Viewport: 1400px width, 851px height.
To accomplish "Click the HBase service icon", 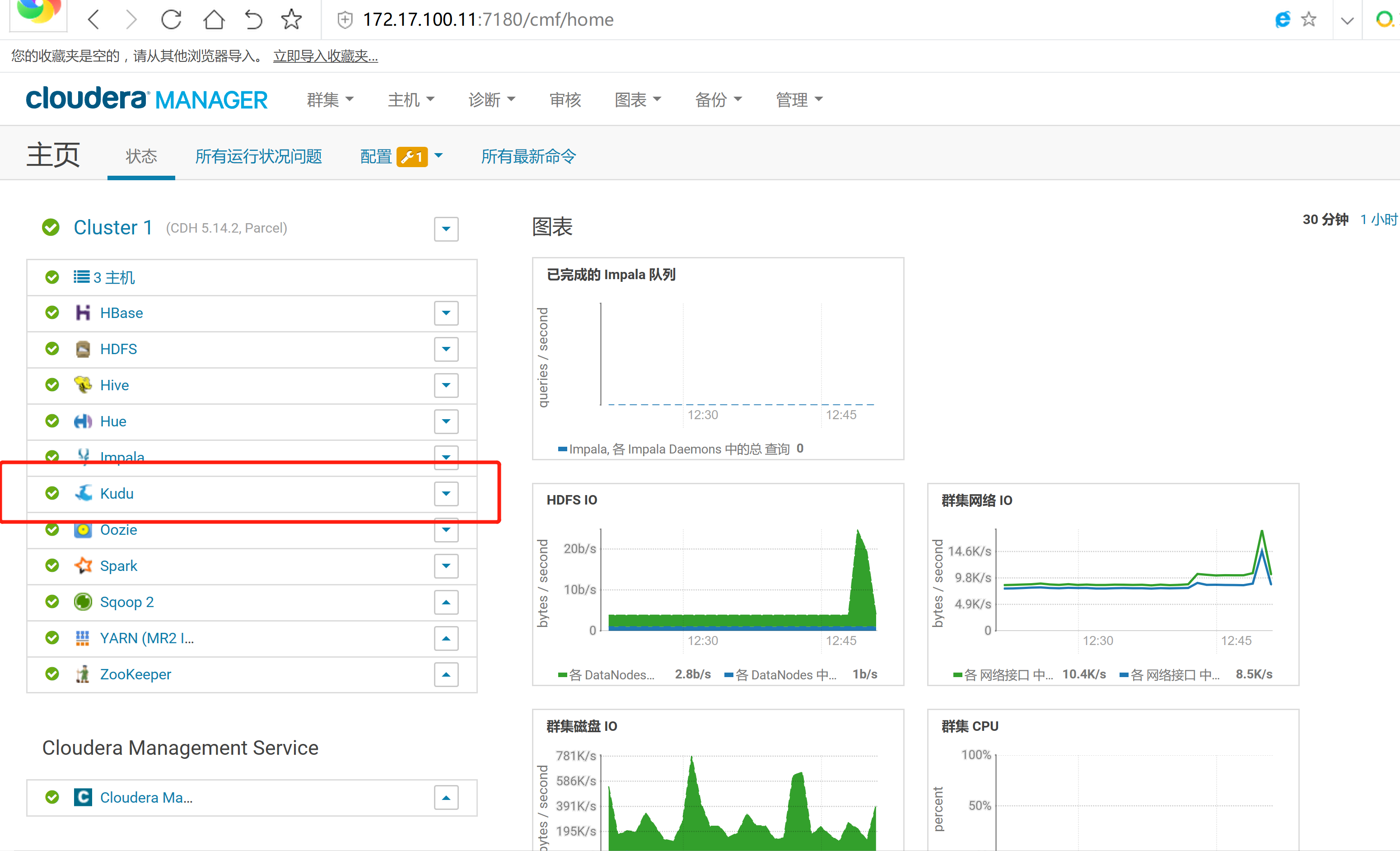I will point(83,313).
